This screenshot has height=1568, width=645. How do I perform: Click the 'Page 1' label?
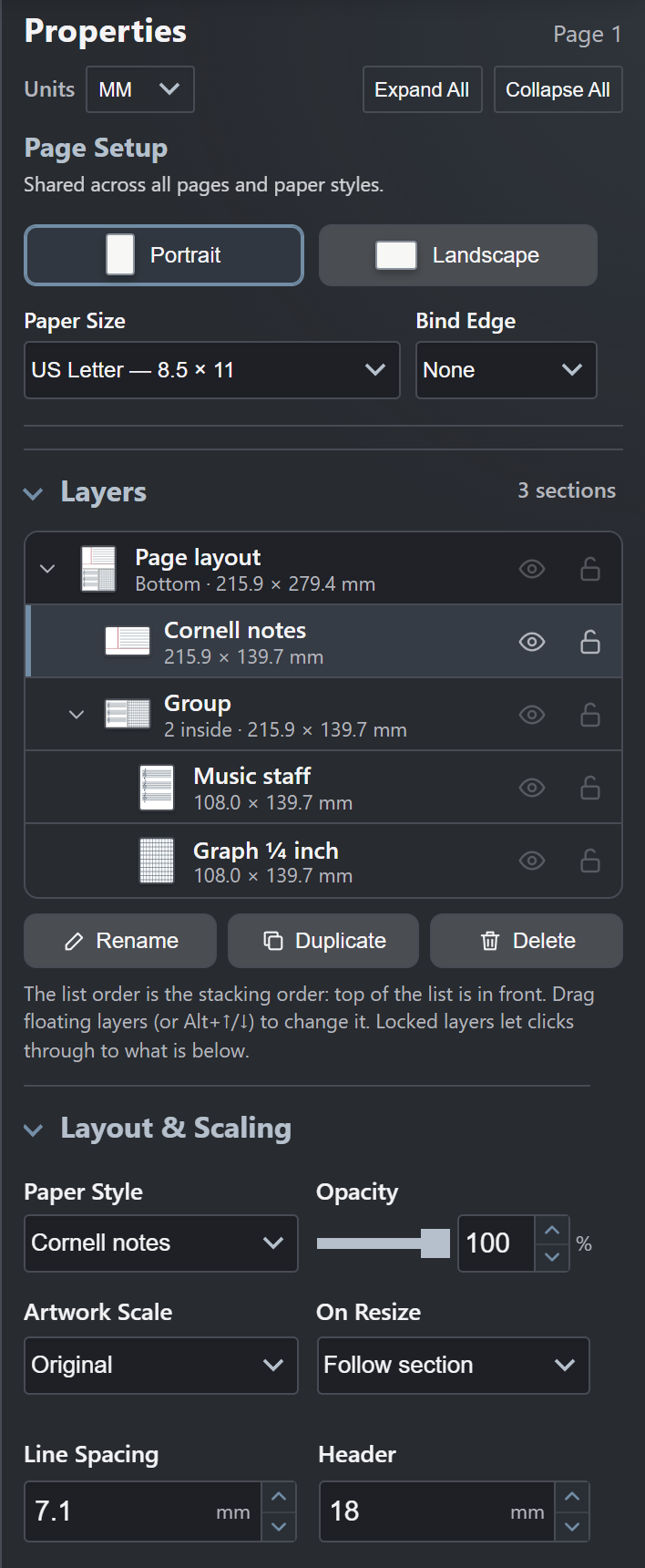(x=588, y=35)
